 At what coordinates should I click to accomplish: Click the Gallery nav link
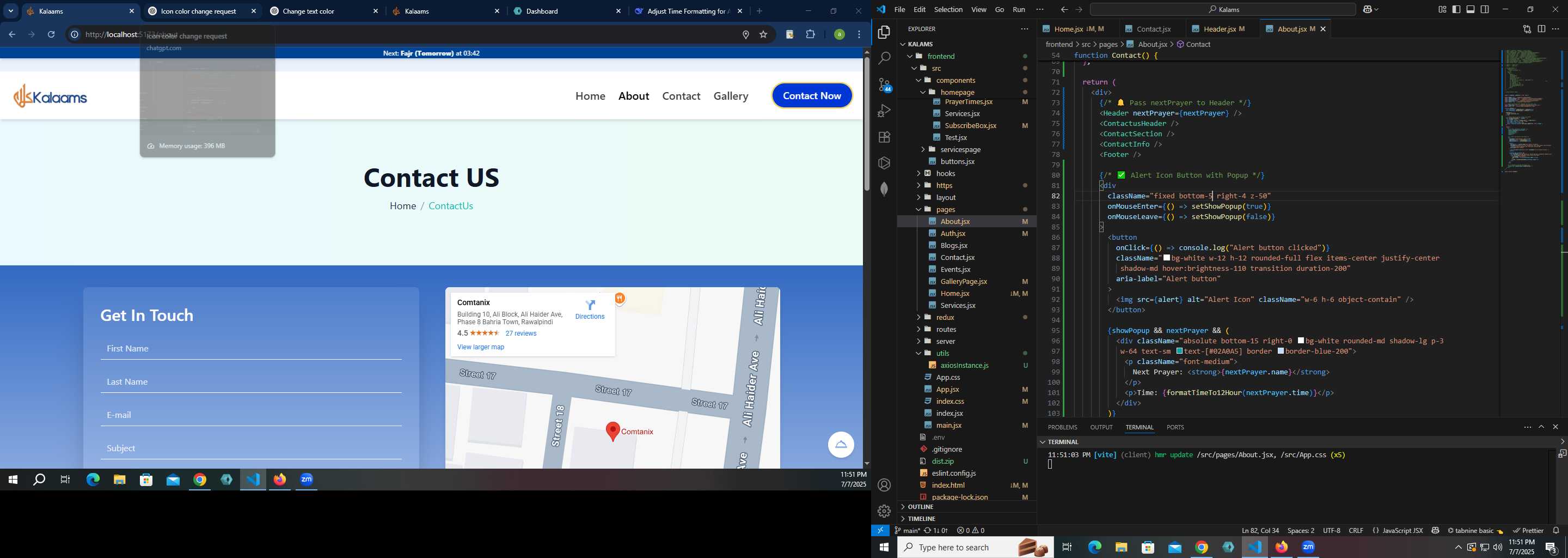pyautogui.click(x=731, y=96)
